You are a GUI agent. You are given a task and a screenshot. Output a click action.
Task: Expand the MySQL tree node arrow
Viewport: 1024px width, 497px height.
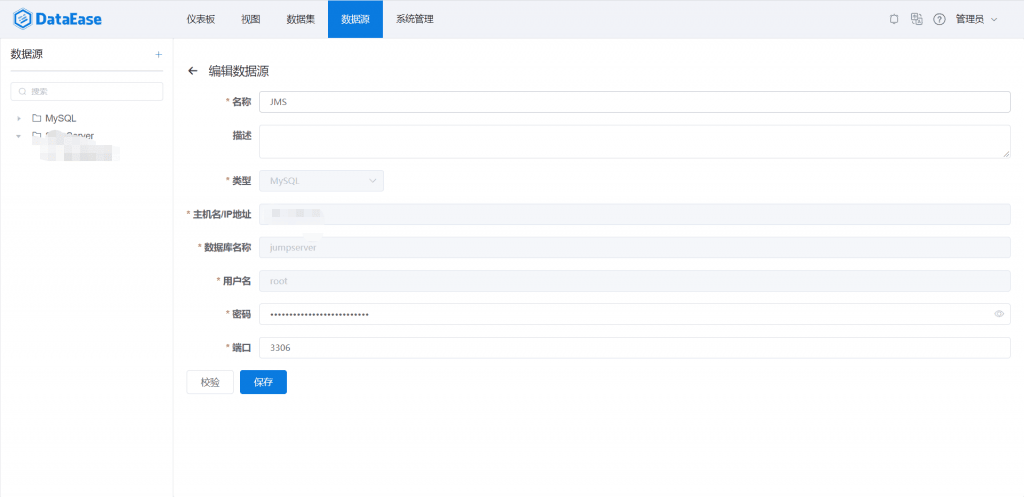pos(19,119)
